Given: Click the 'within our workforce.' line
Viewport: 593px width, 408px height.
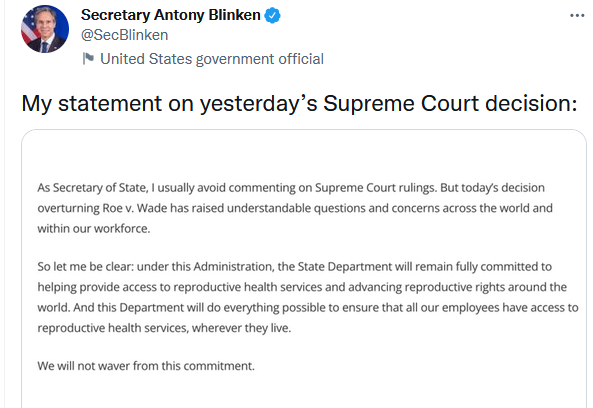Looking at the screenshot, I should coord(94,229).
